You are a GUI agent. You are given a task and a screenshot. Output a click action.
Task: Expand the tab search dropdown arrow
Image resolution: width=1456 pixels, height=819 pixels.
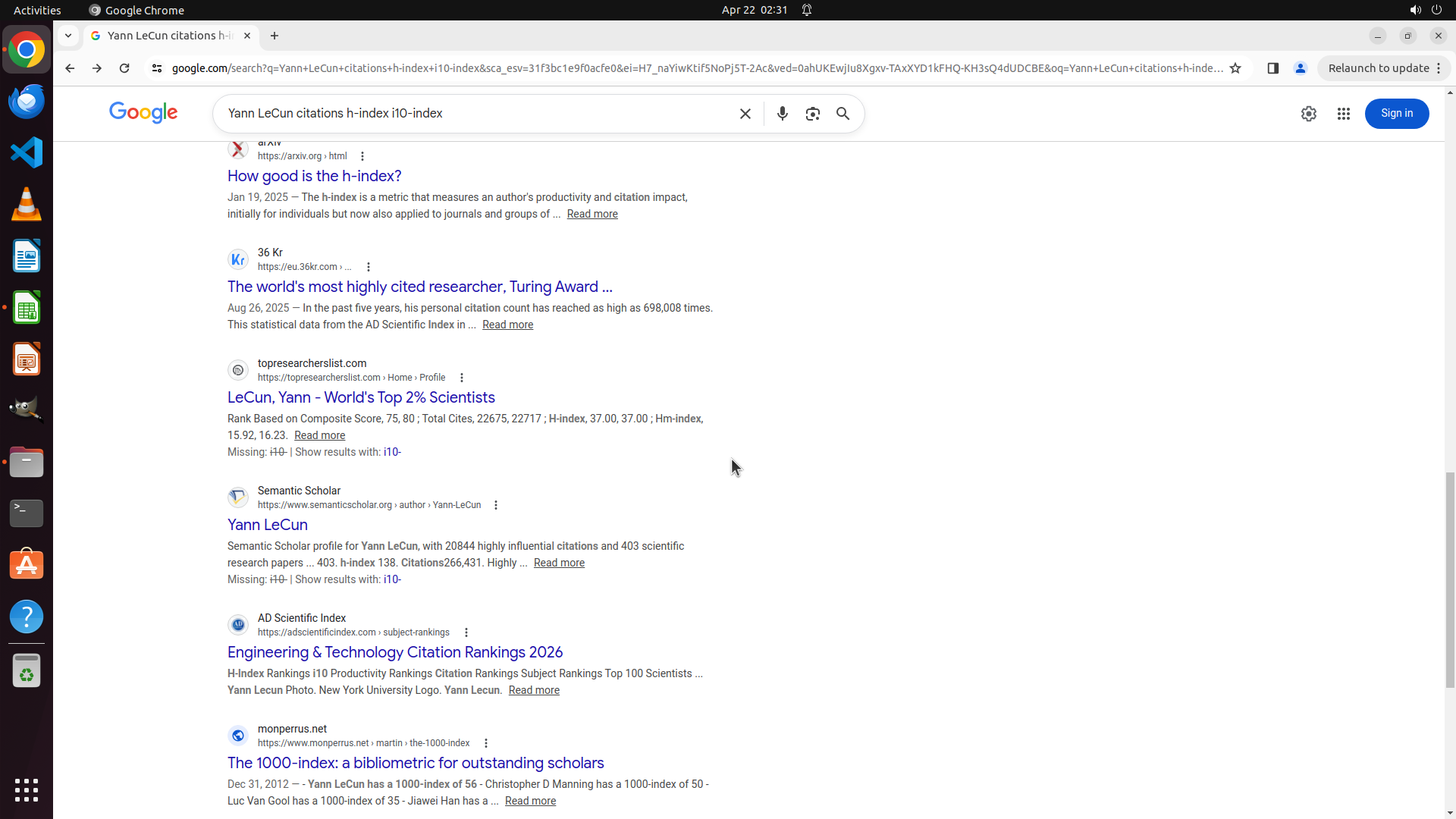[68, 36]
